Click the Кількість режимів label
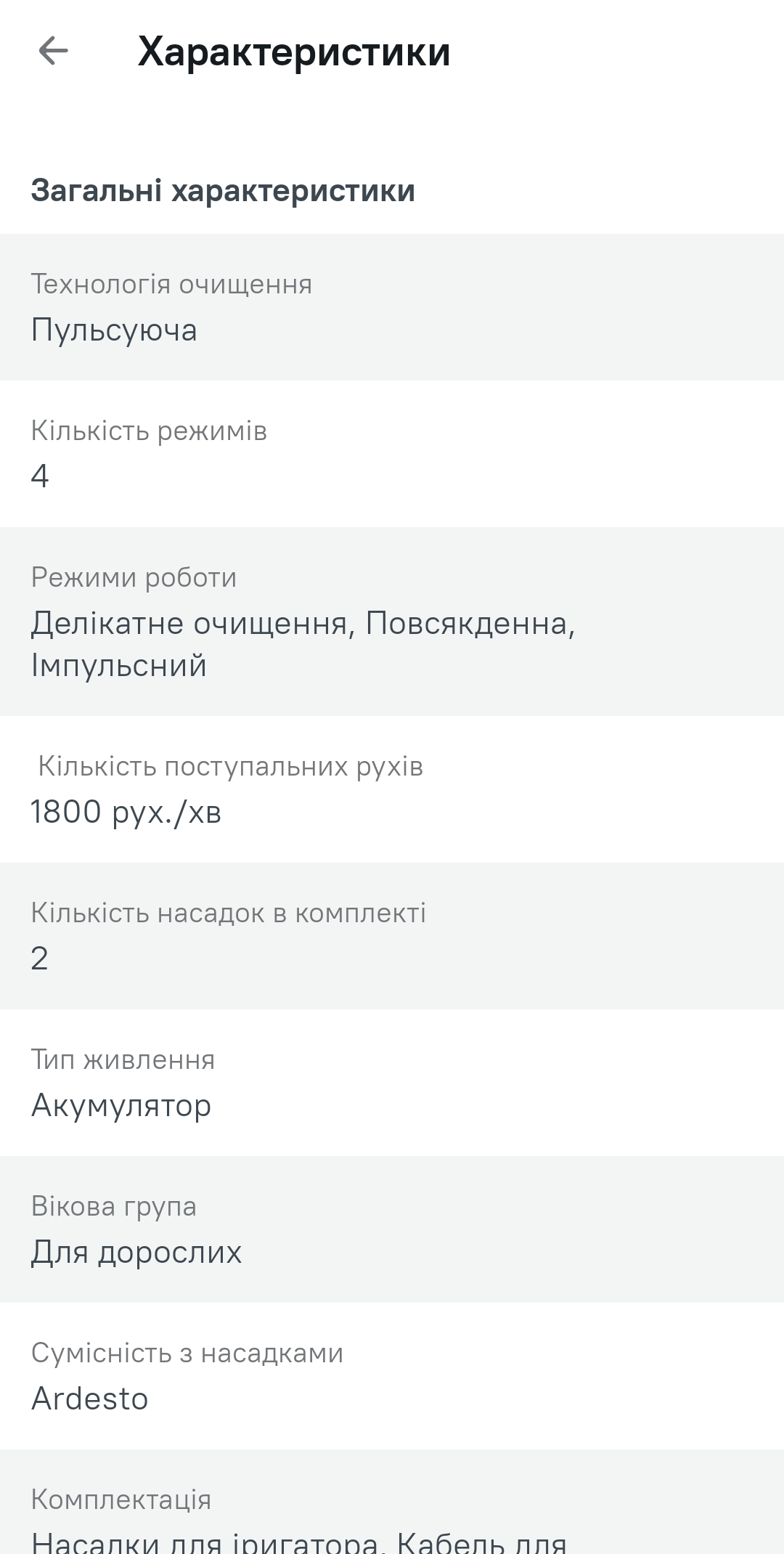 149,431
